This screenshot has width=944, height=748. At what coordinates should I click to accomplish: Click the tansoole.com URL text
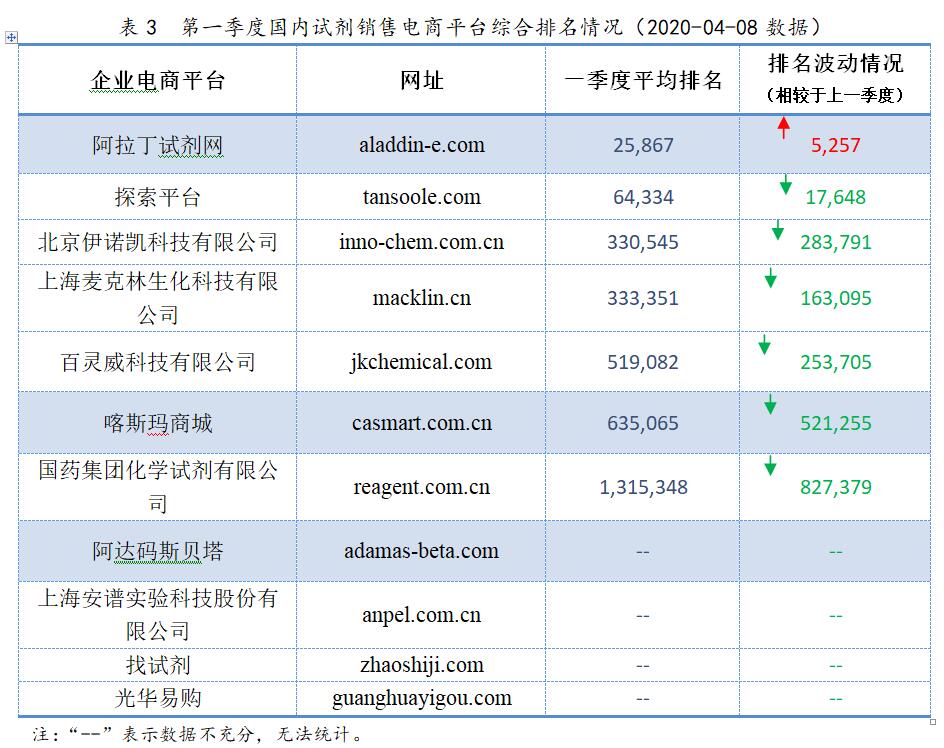(x=421, y=197)
